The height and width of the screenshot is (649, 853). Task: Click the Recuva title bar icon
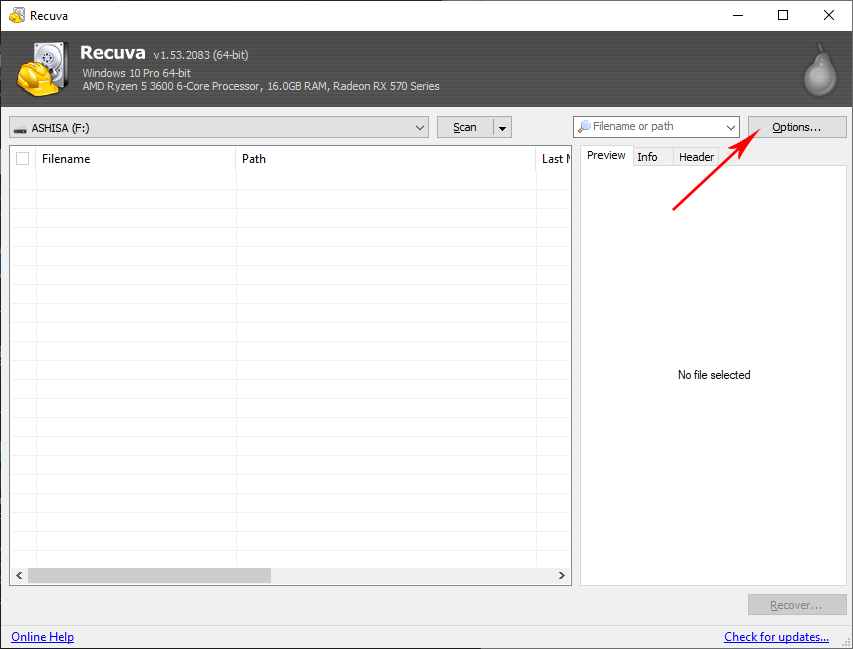(17, 15)
